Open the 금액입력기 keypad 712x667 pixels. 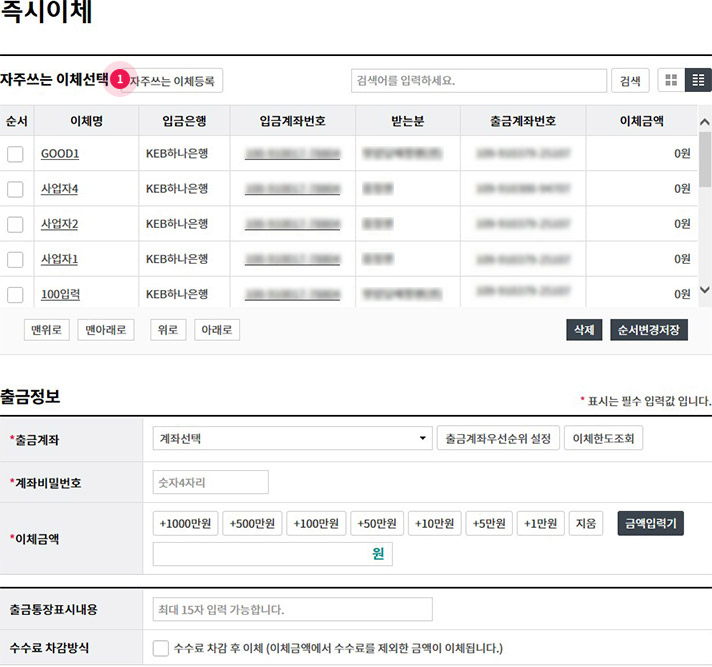[x=650, y=523]
